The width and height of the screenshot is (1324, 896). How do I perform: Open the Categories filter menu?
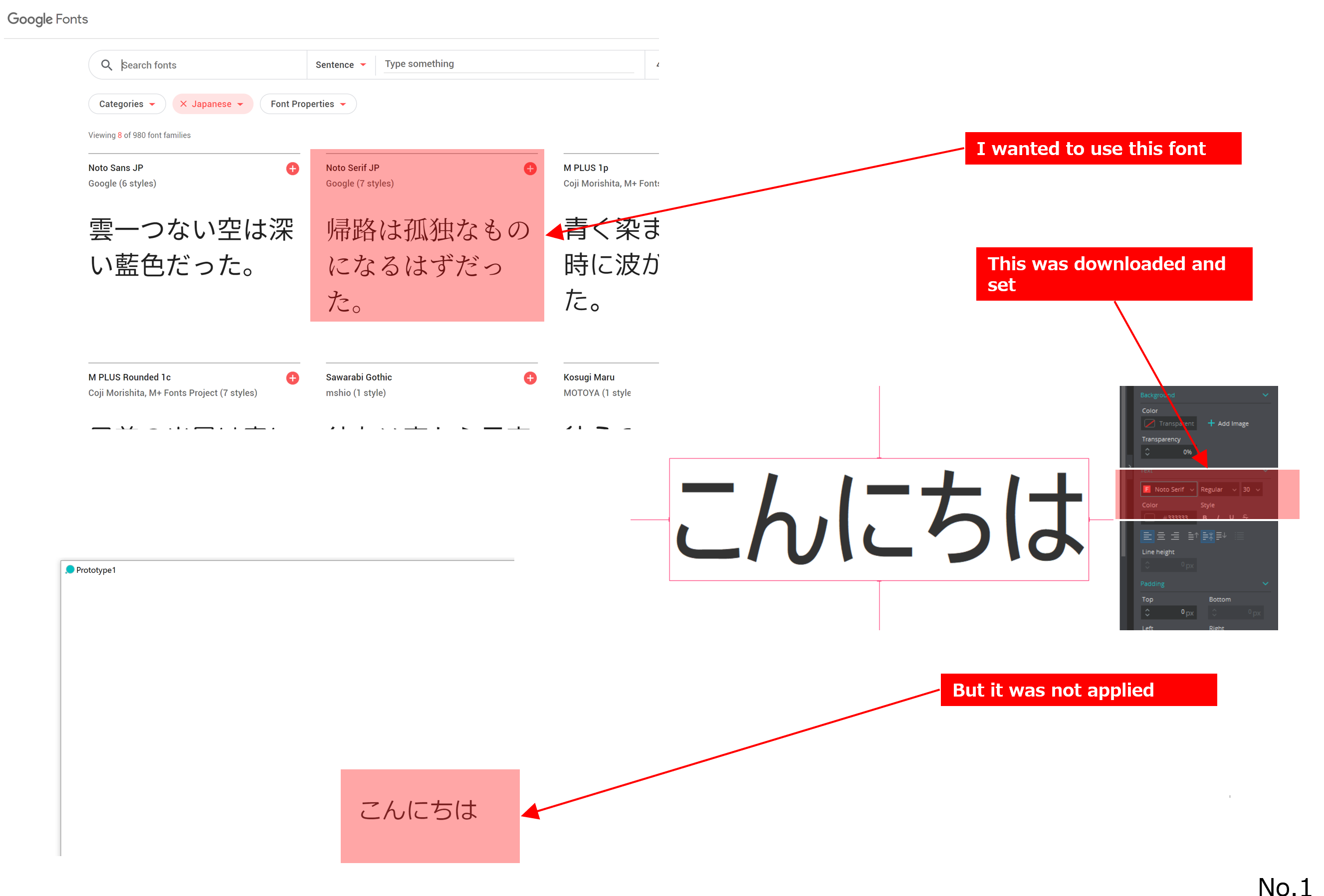pos(127,104)
